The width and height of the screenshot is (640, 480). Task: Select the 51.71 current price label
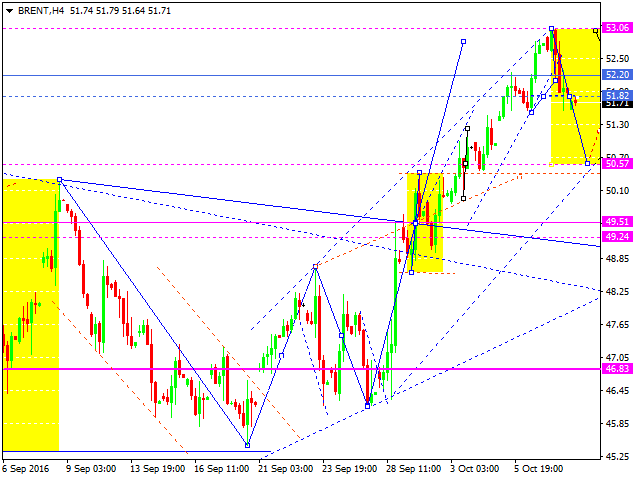pos(618,104)
